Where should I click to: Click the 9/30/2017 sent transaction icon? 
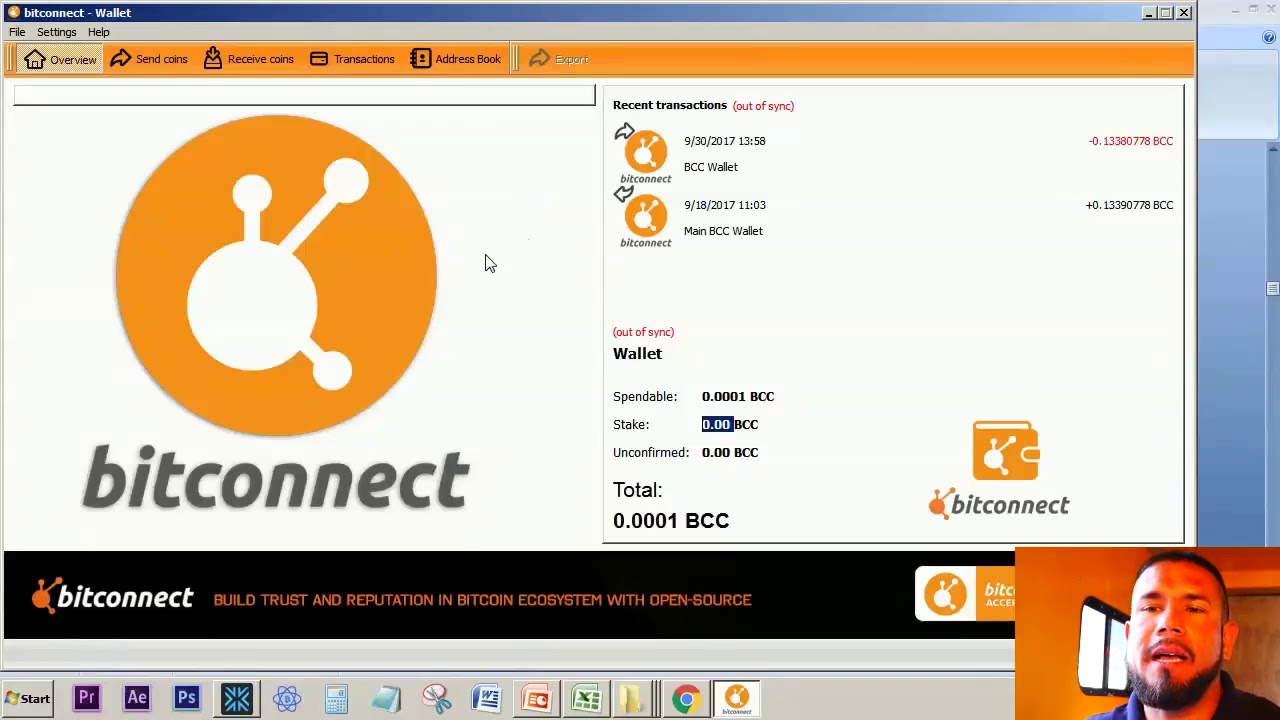click(645, 155)
